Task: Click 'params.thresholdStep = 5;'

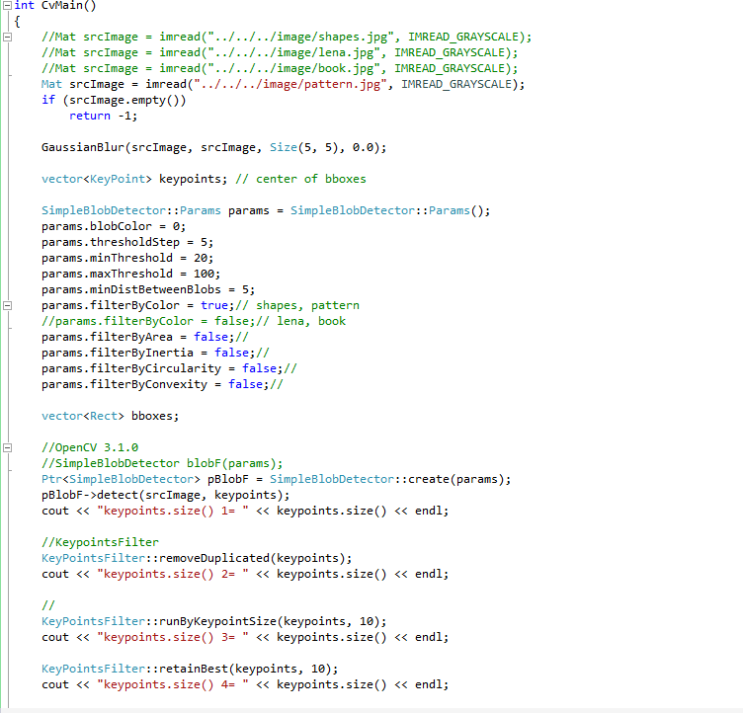Action: [127, 242]
